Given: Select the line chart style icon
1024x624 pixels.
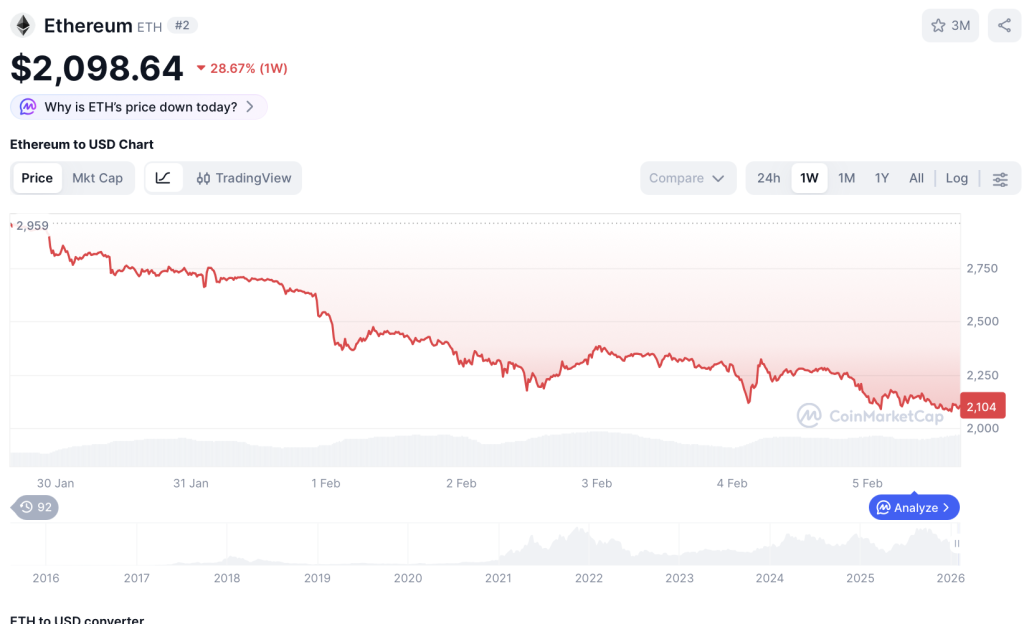Looking at the screenshot, I should [x=165, y=177].
